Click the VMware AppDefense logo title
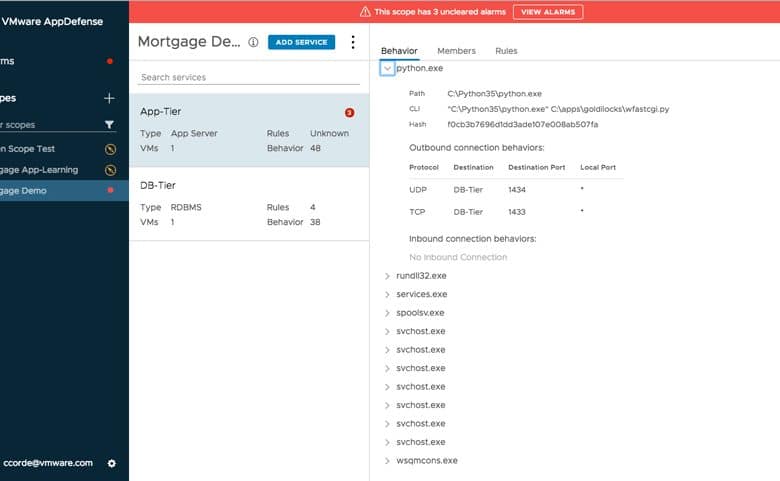Screen dimensions: 780x481 tap(52, 21)
